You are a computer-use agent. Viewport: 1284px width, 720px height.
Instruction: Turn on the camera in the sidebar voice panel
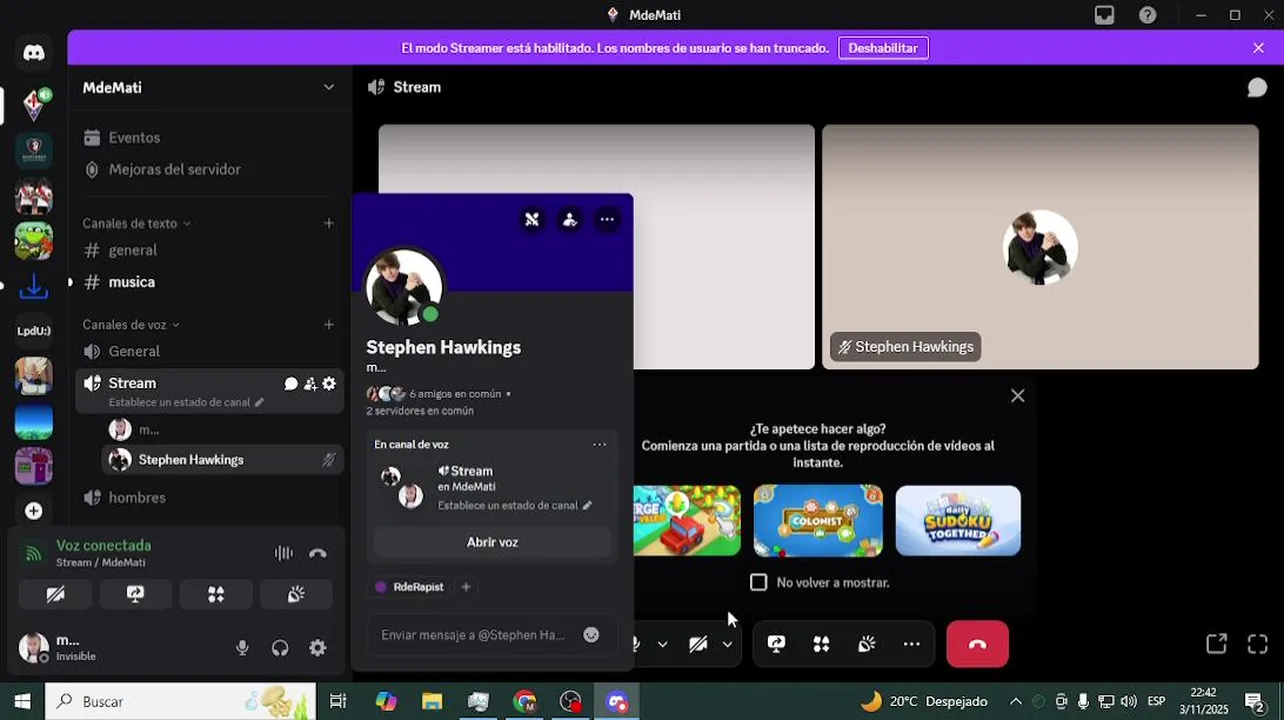tap(55, 594)
